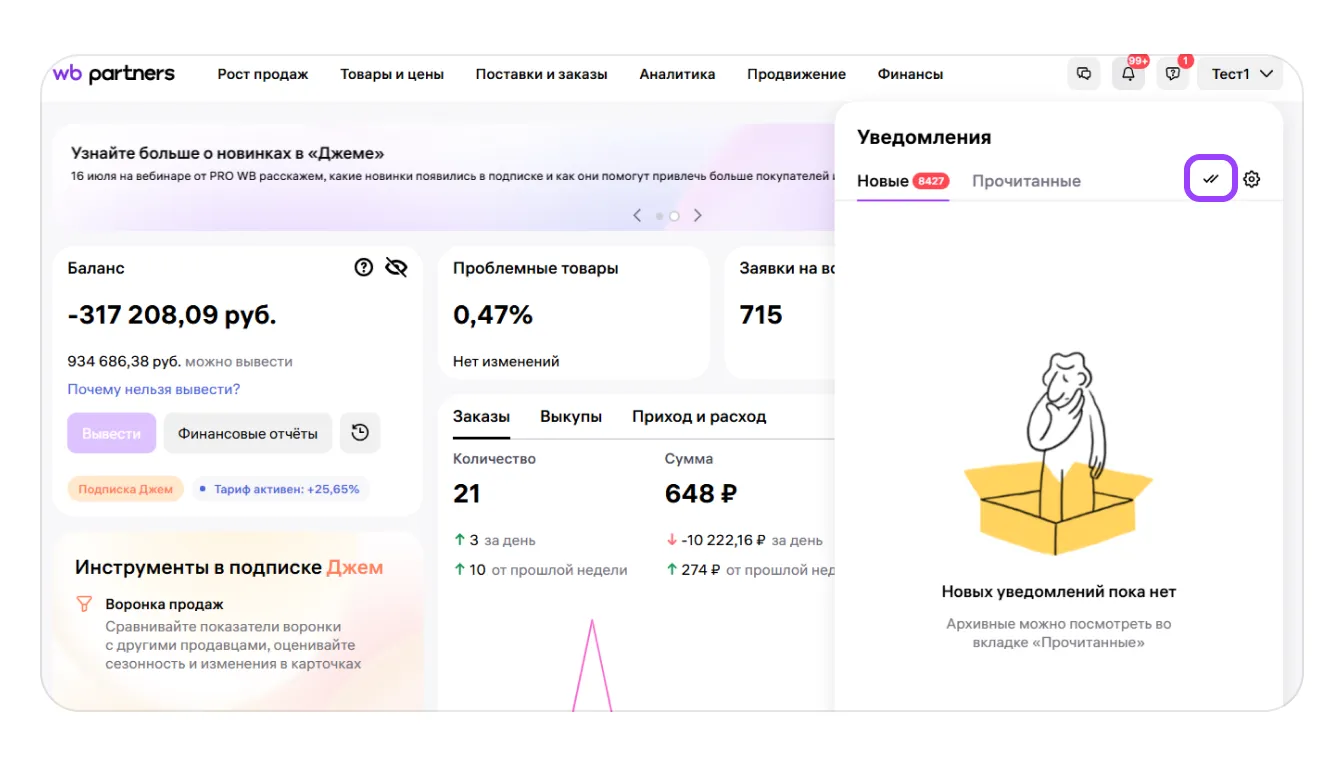
Task: Select the Выкупы tab
Action: click(x=571, y=416)
